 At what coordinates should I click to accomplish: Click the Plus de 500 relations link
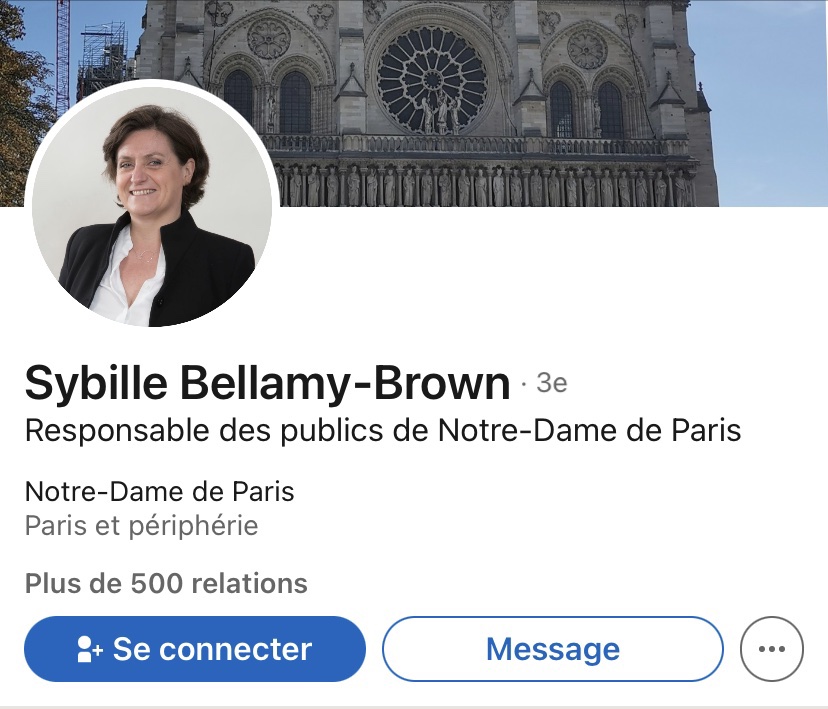(x=166, y=583)
